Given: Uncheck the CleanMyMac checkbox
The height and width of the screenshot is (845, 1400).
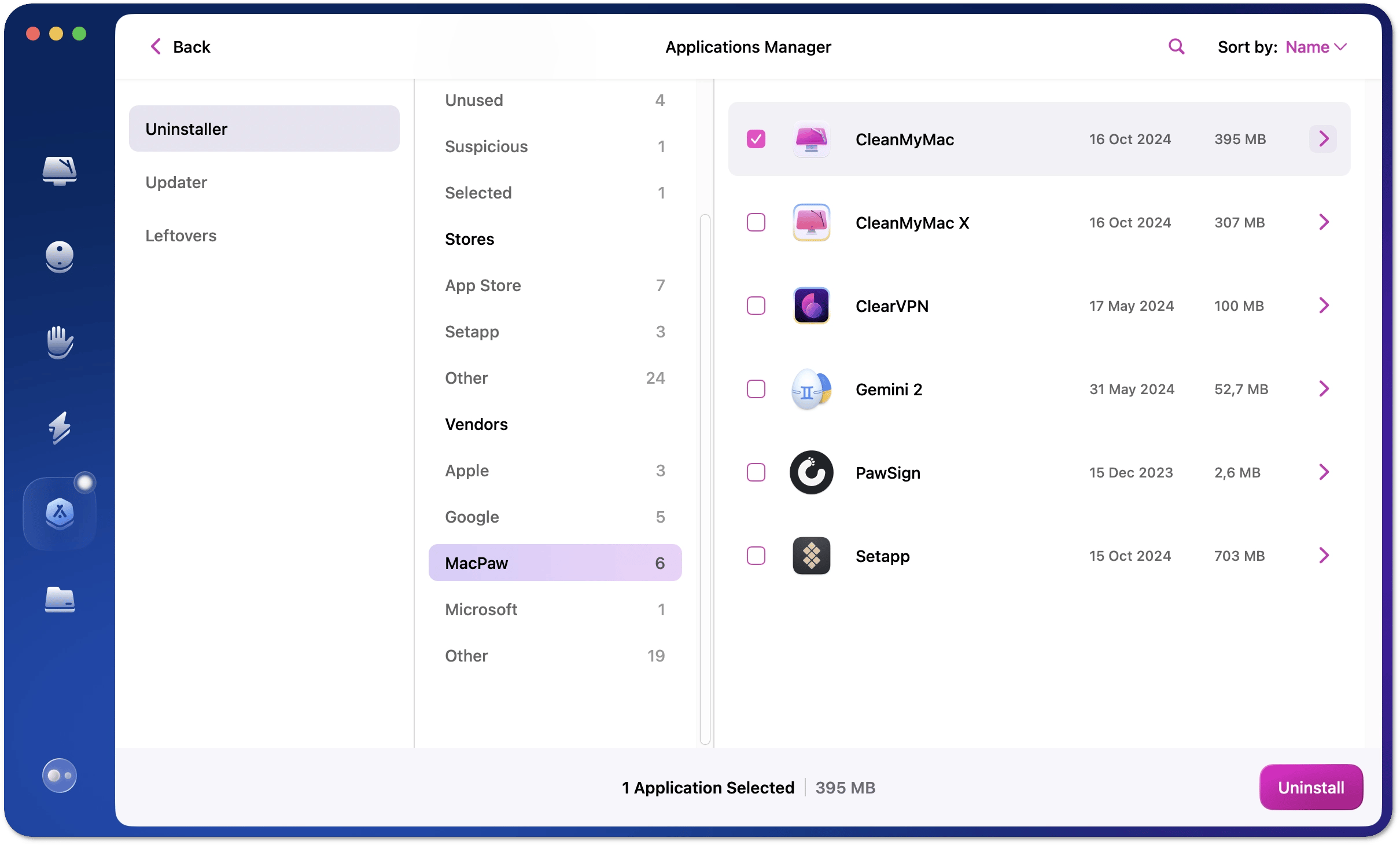Looking at the screenshot, I should click(756, 139).
